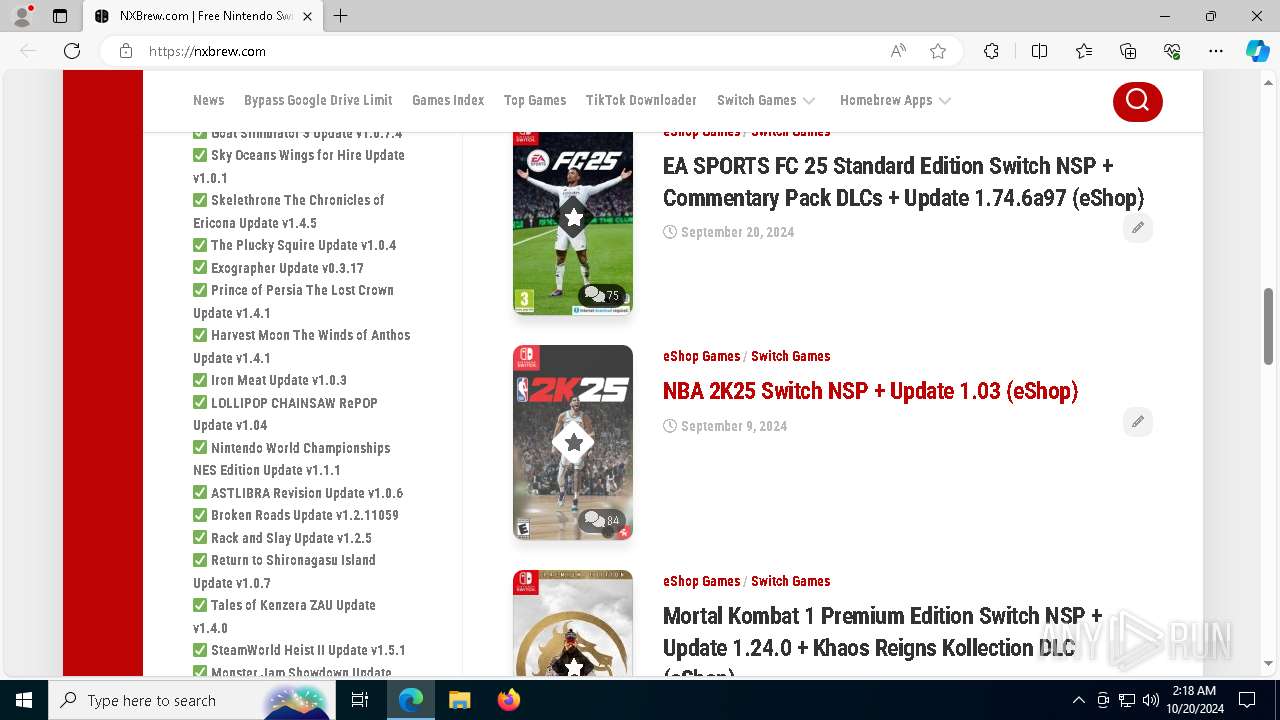
Task: Open Collections icon in toolbar
Action: point(1128,51)
